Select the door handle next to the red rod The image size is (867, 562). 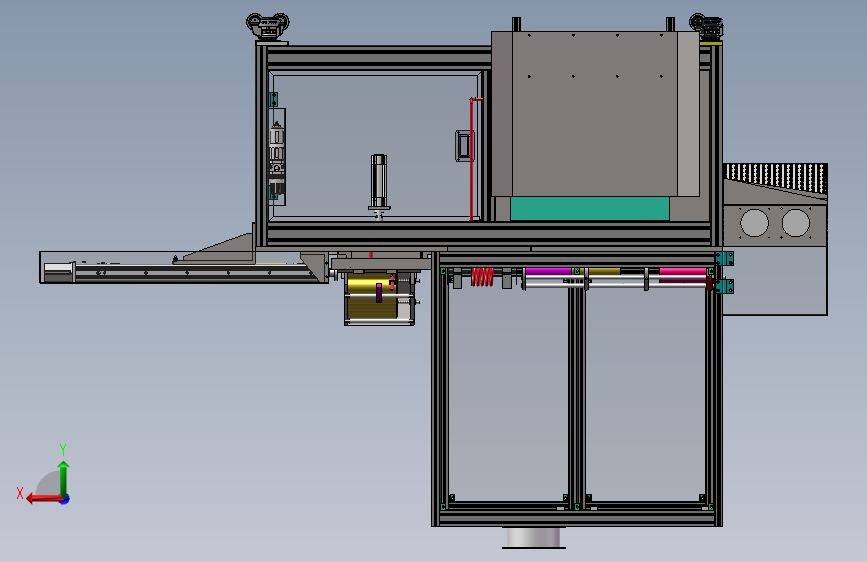(x=463, y=146)
